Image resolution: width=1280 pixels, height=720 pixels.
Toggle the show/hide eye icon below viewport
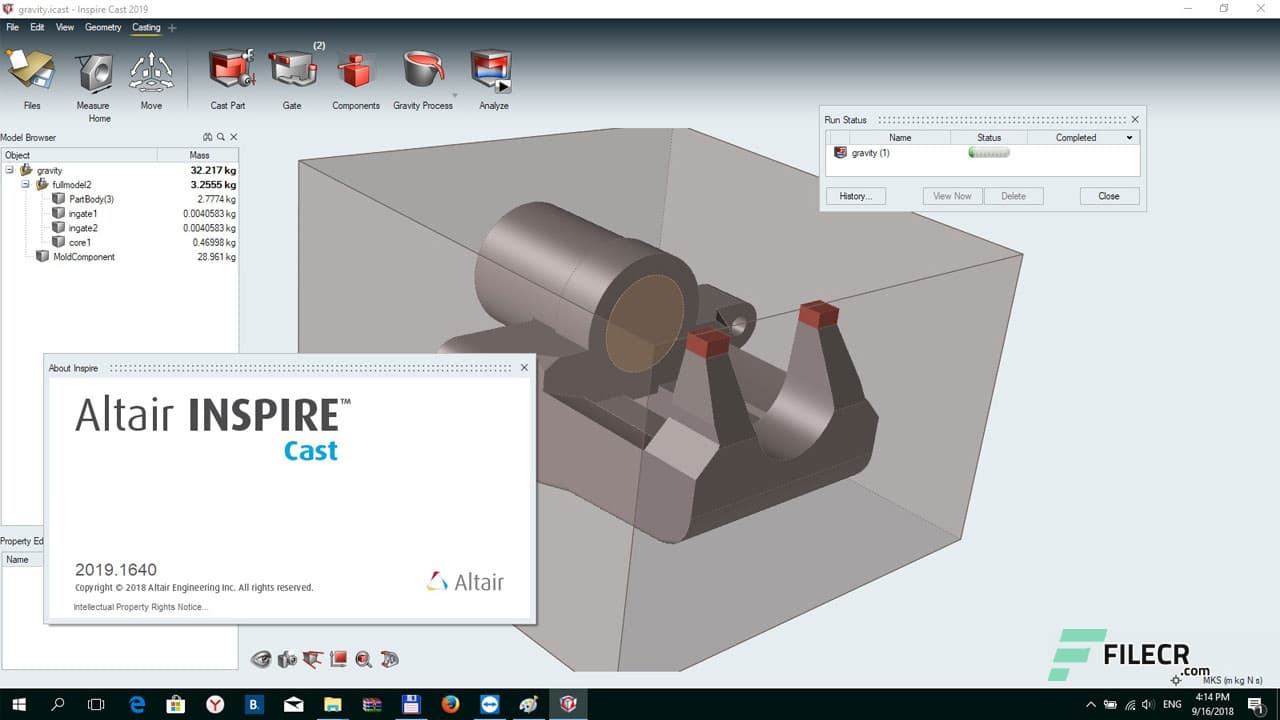pyautogui.click(x=263, y=659)
